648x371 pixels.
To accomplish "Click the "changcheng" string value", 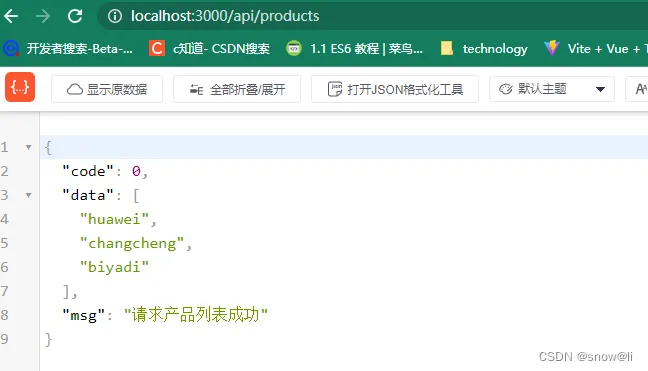I will click(x=132, y=243).
